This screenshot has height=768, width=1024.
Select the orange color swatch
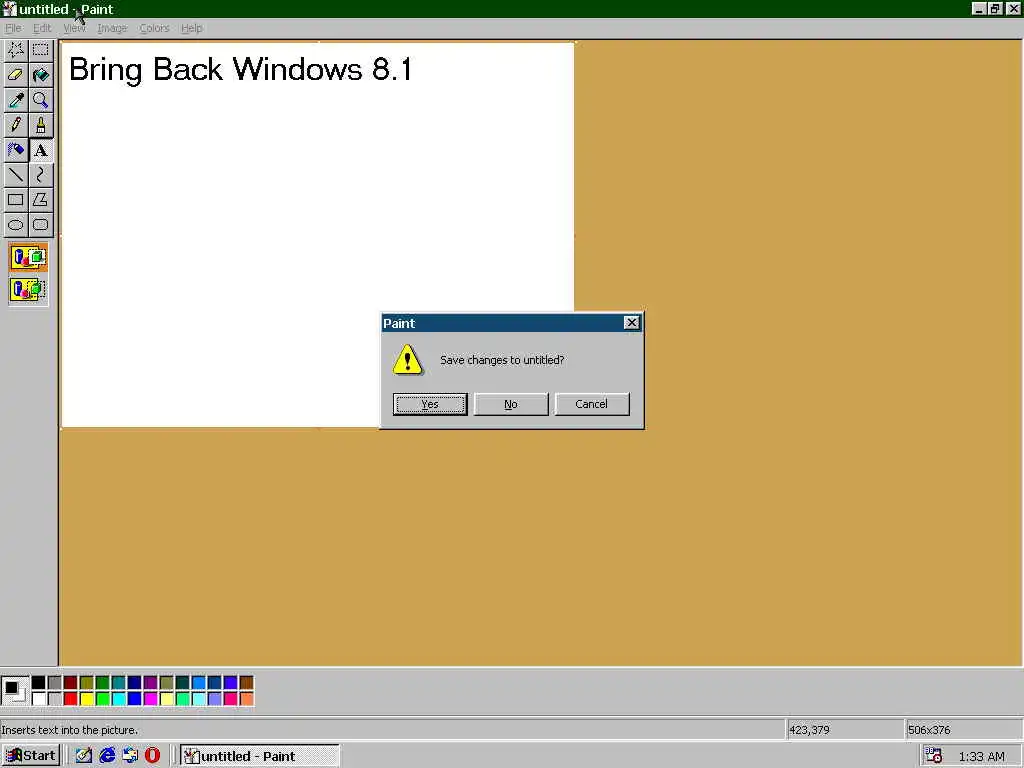[246, 699]
